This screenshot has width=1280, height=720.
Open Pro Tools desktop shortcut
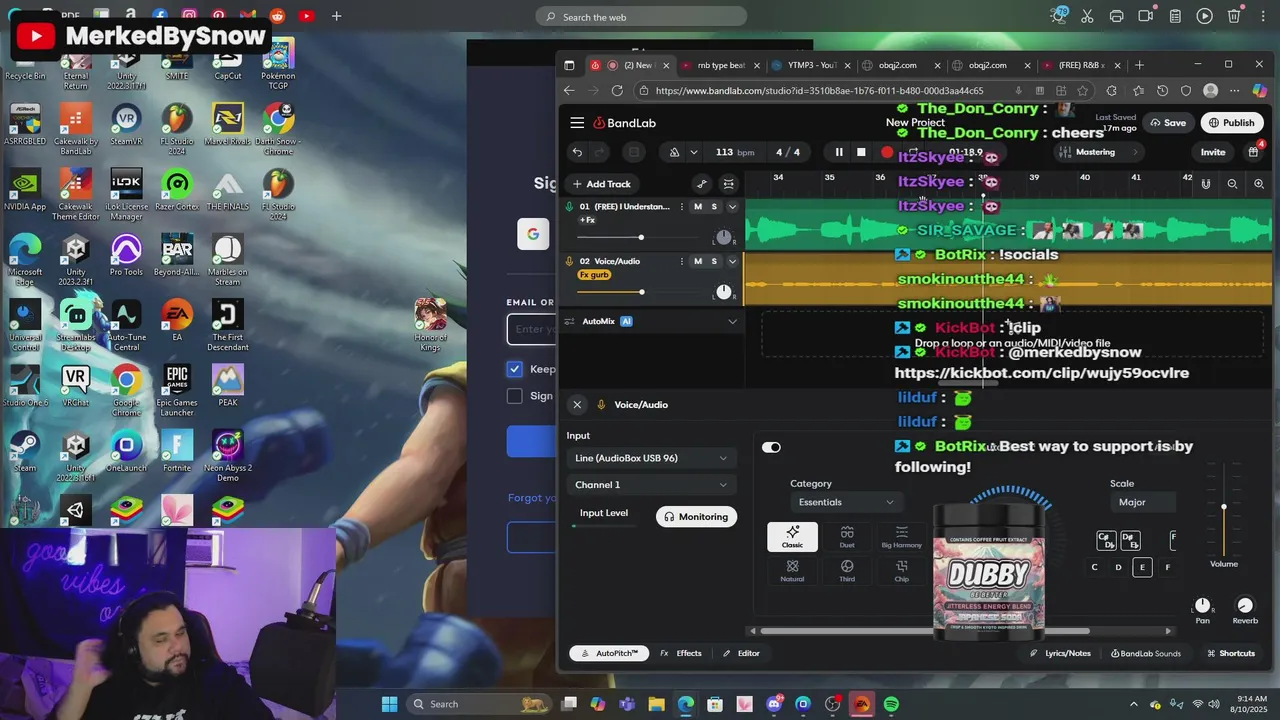(126, 255)
